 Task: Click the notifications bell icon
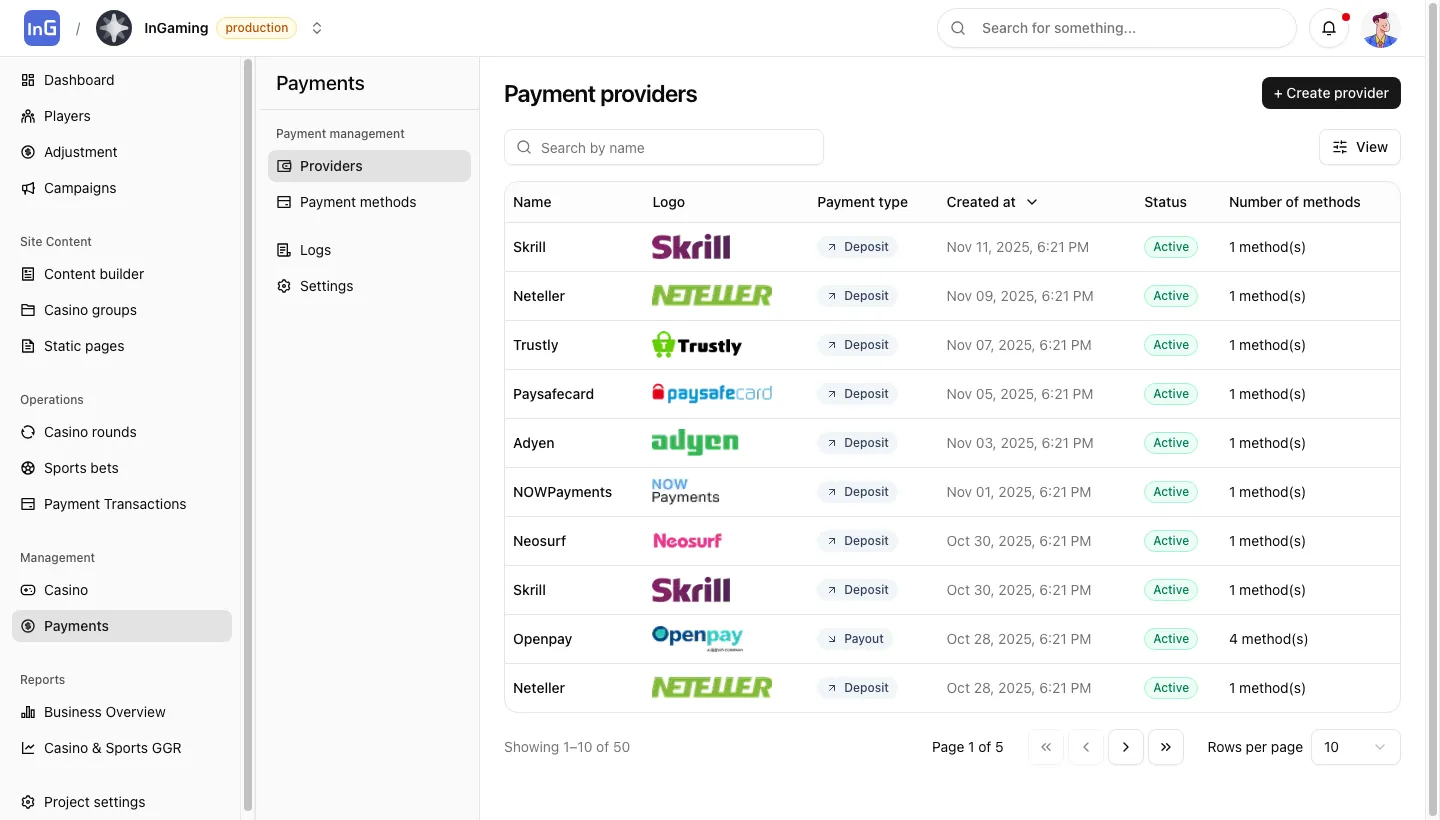pyautogui.click(x=1328, y=28)
